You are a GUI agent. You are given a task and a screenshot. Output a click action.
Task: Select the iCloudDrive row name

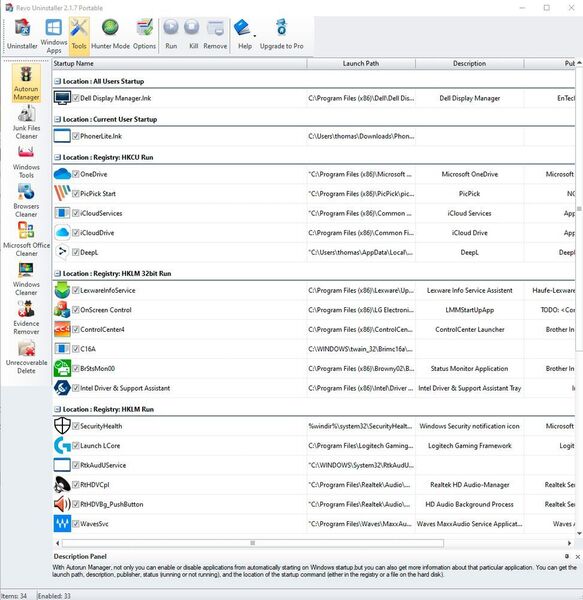pyautogui.click(x=97, y=233)
